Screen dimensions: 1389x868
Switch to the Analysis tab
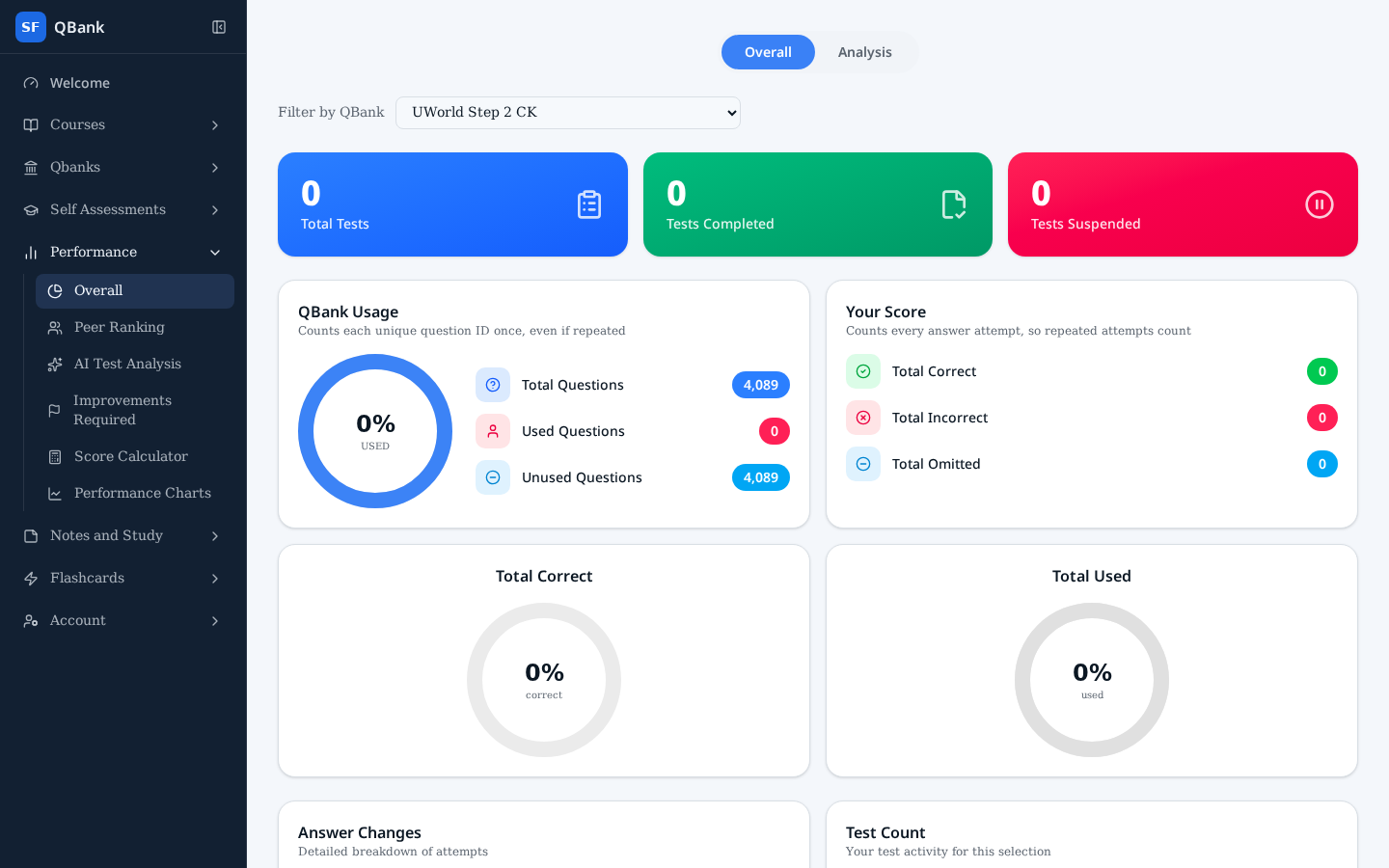coord(865,52)
